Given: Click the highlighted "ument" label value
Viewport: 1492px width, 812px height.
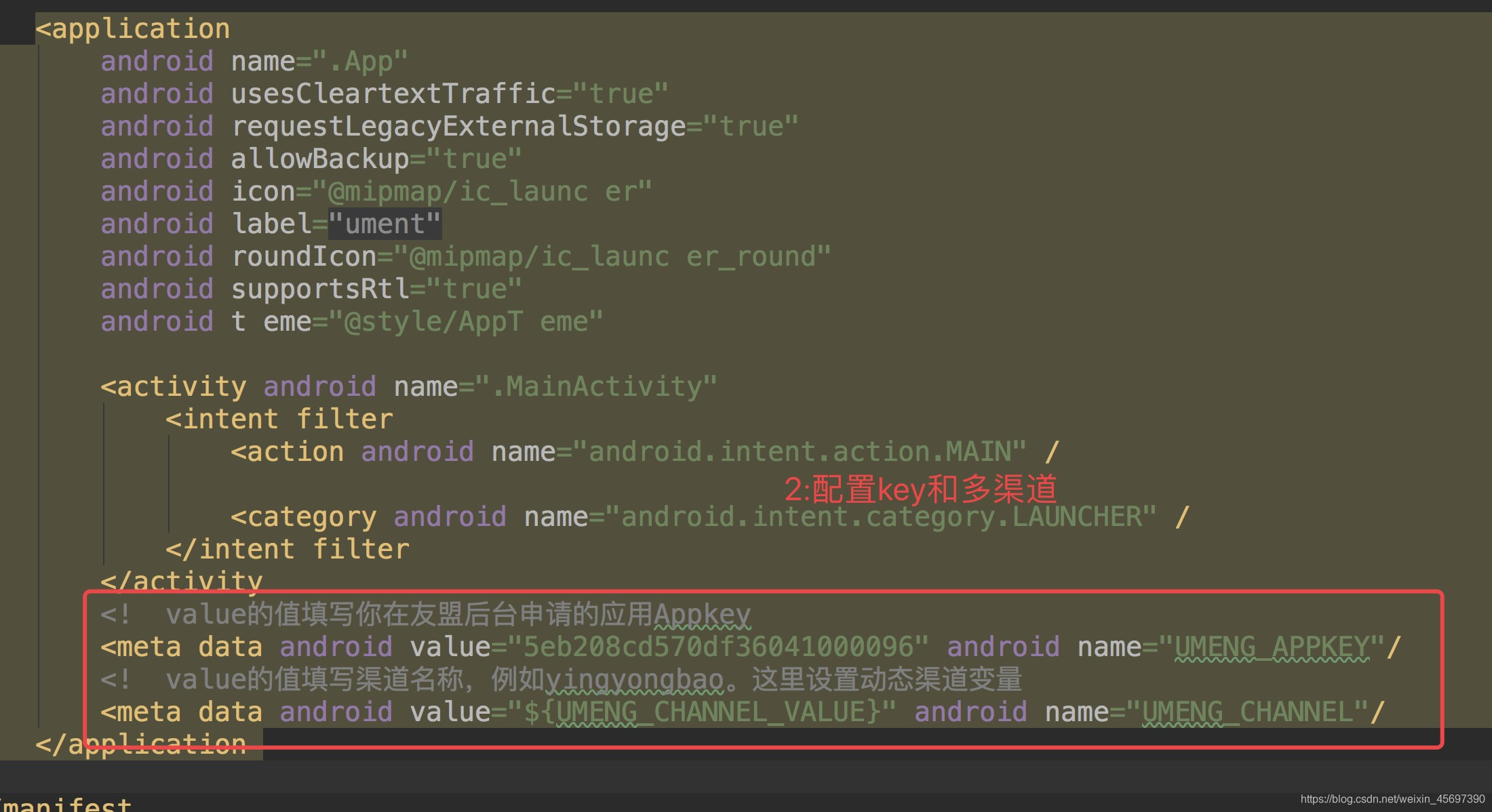Looking at the screenshot, I should pyautogui.click(x=385, y=224).
